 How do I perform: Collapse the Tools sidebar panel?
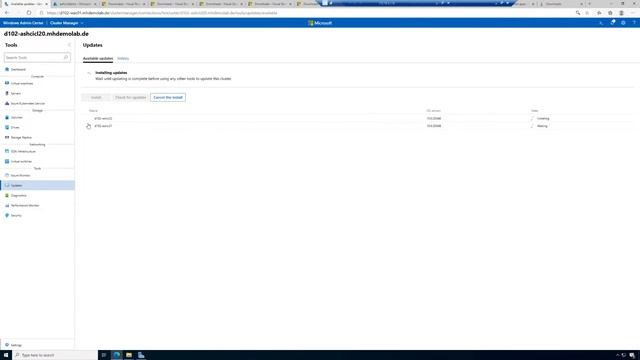[69, 45]
